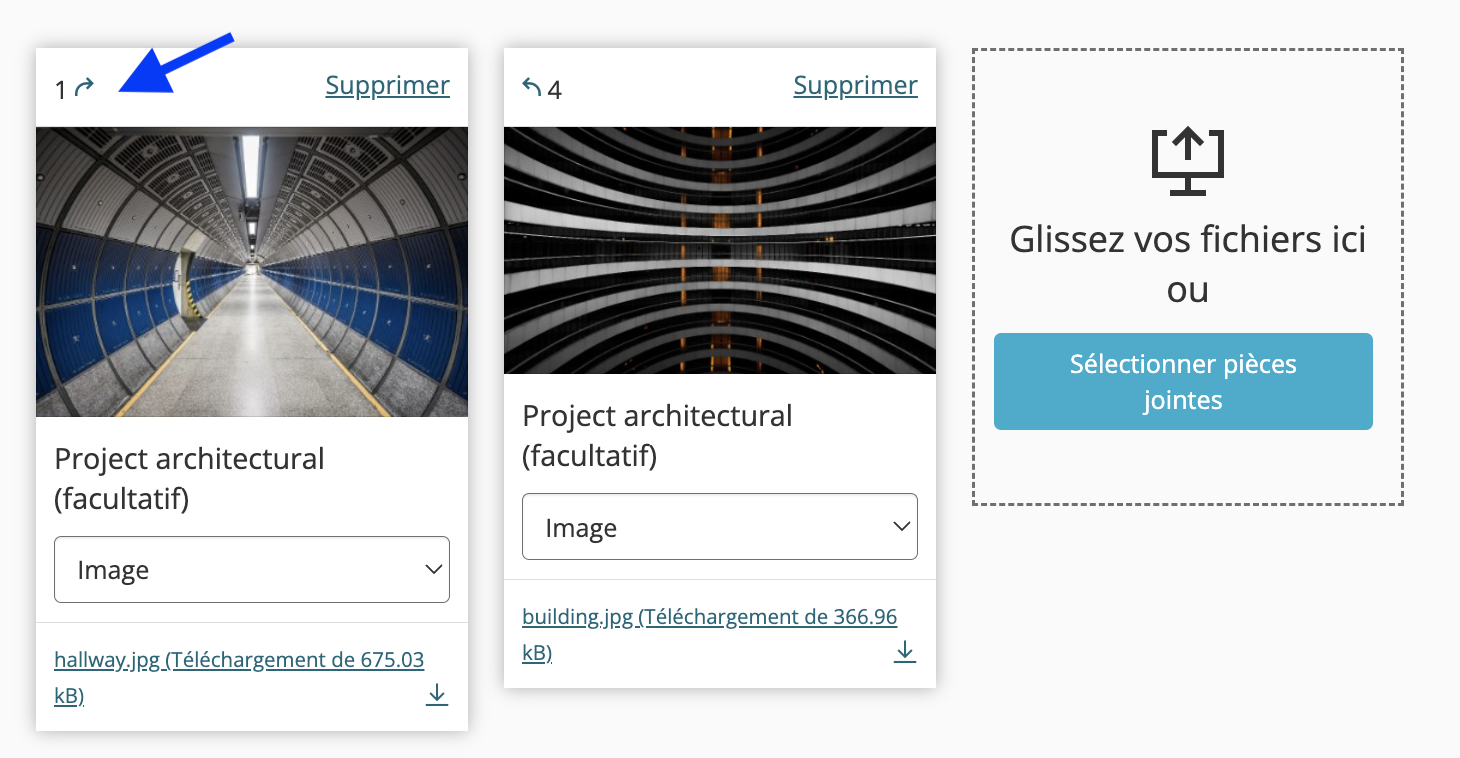Viewport: 1460px width, 758px height.
Task: Click download arrow icon for building.jpg
Action: point(905,651)
